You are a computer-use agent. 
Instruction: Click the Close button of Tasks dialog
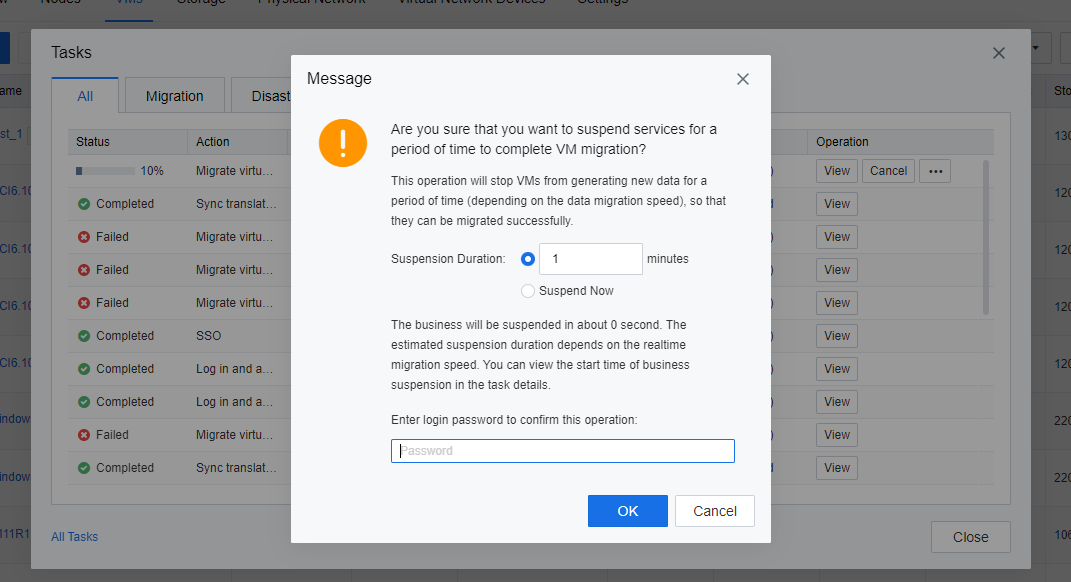tap(971, 538)
